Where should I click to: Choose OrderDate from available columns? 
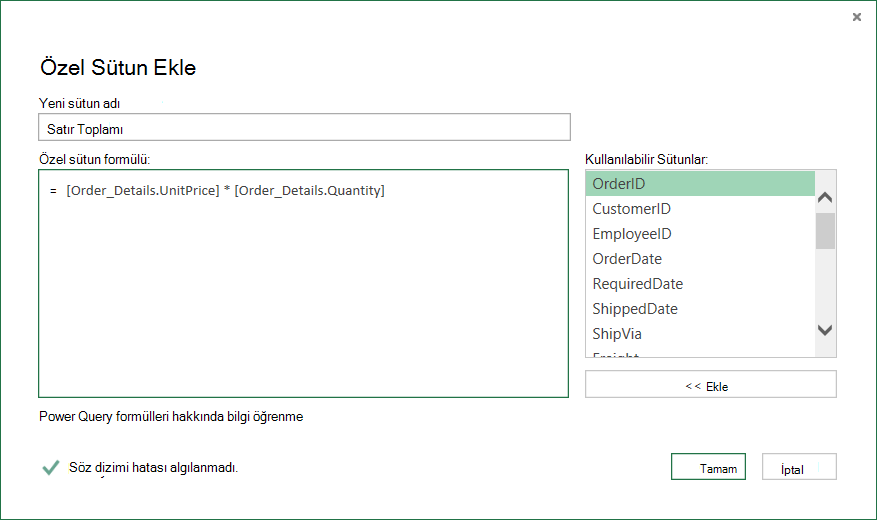[x=700, y=259]
